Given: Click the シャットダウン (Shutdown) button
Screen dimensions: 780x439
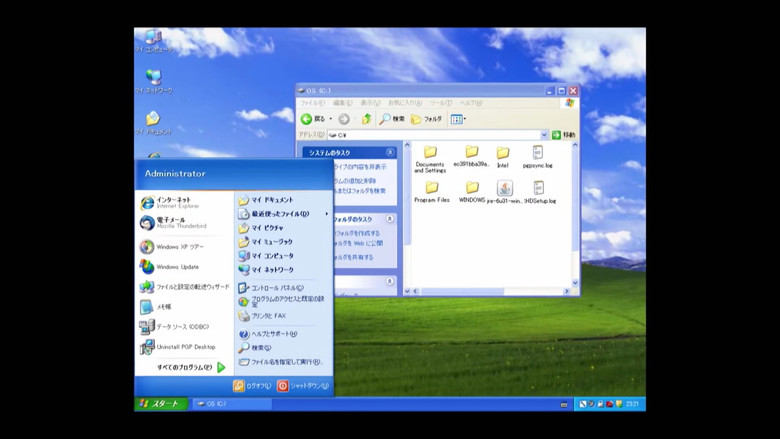Looking at the screenshot, I should click(302, 386).
